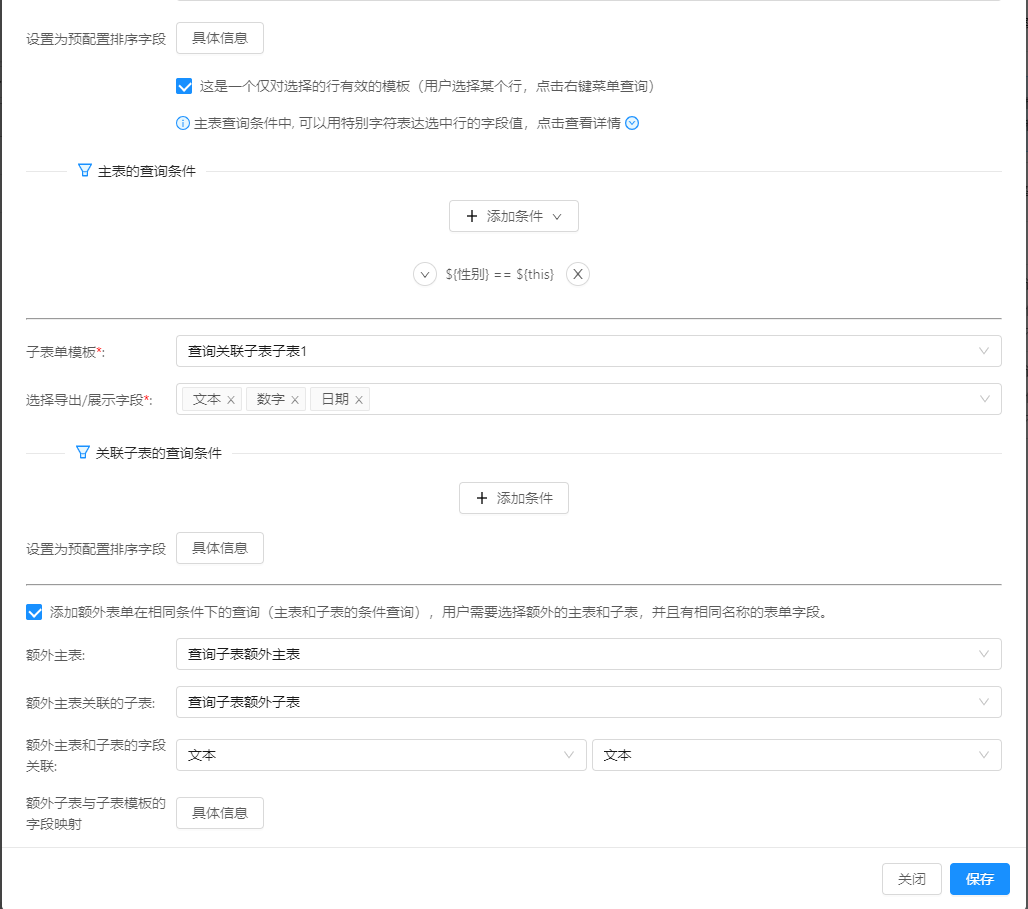Image resolution: width=1028 pixels, height=909 pixels.
Task: Click the filter icon beside 主表的查询条件
Action: pos(85,171)
